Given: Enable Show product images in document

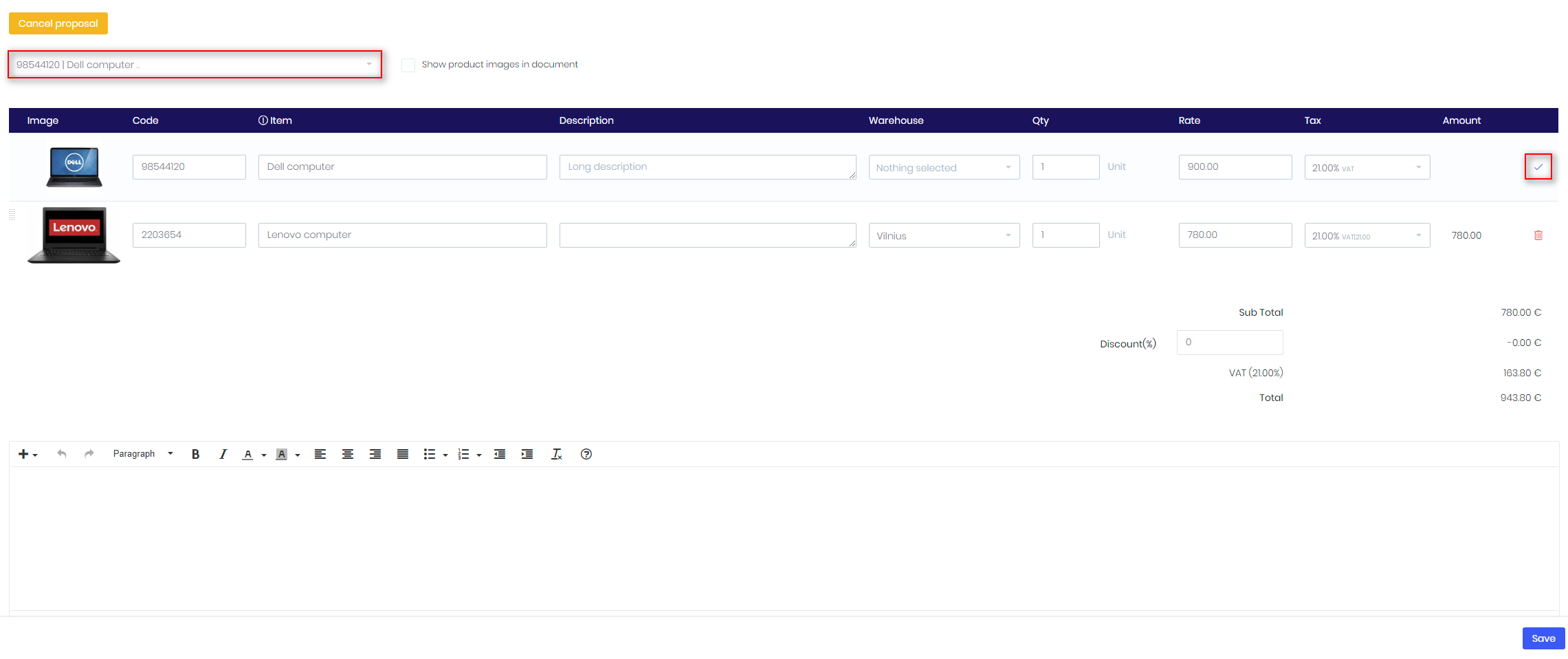Looking at the screenshot, I should tap(408, 65).
